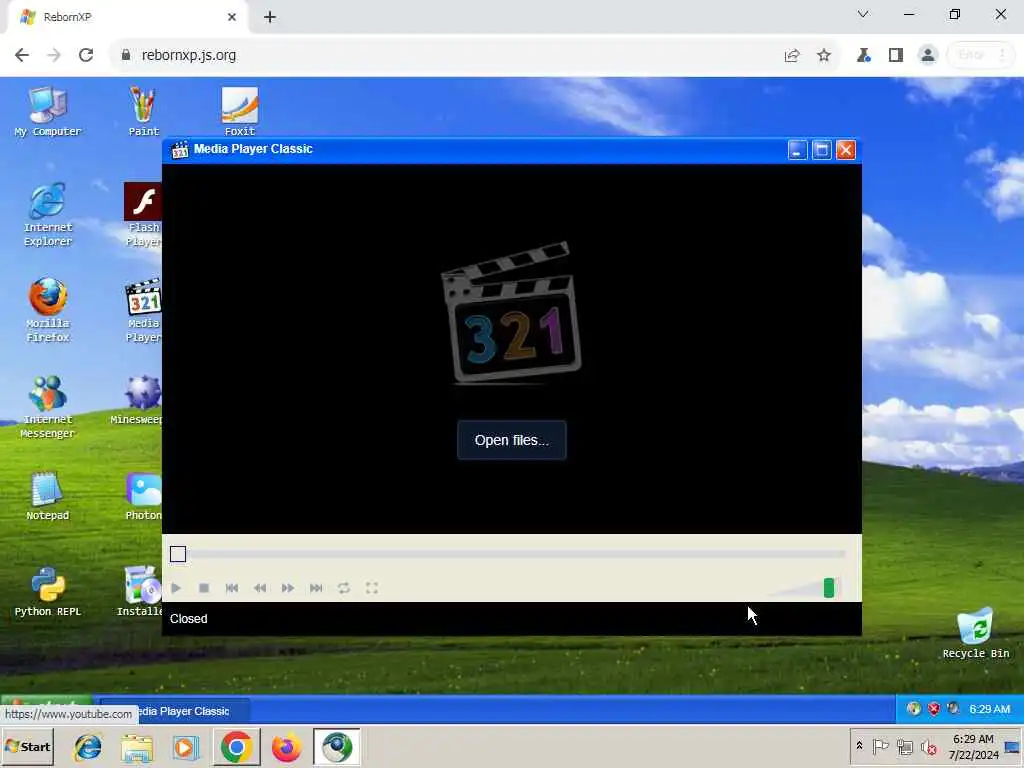This screenshot has width=1024, height=768.
Task: Close the RebornXP browser tab
Action: tap(232, 17)
